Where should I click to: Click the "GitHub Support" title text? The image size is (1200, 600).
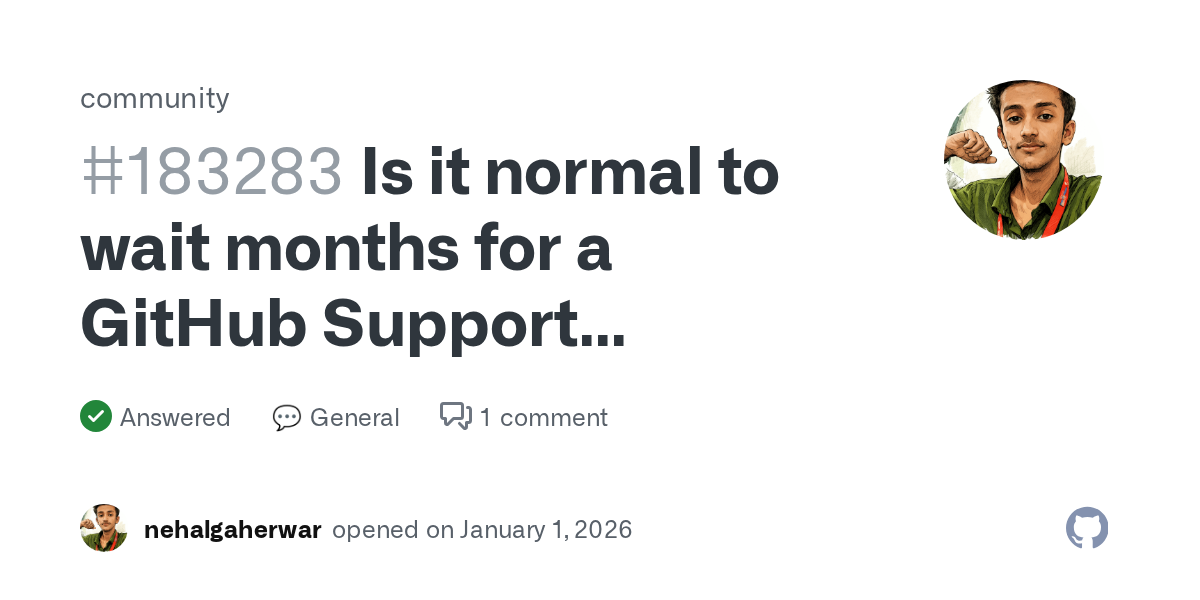pos(330,326)
